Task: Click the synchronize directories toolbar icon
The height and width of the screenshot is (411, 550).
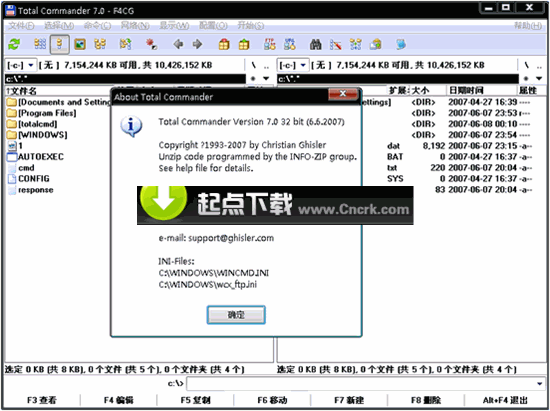Action: pos(356,44)
